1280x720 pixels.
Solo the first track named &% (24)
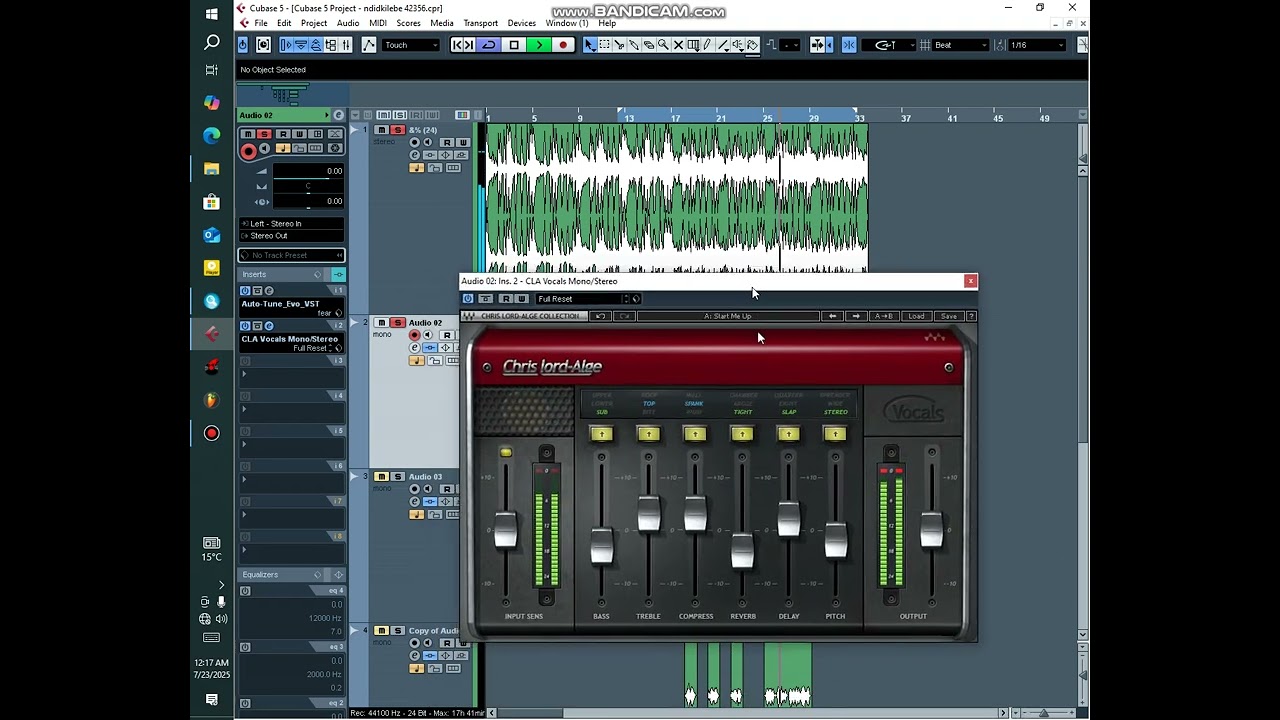[x=397, y=130]
